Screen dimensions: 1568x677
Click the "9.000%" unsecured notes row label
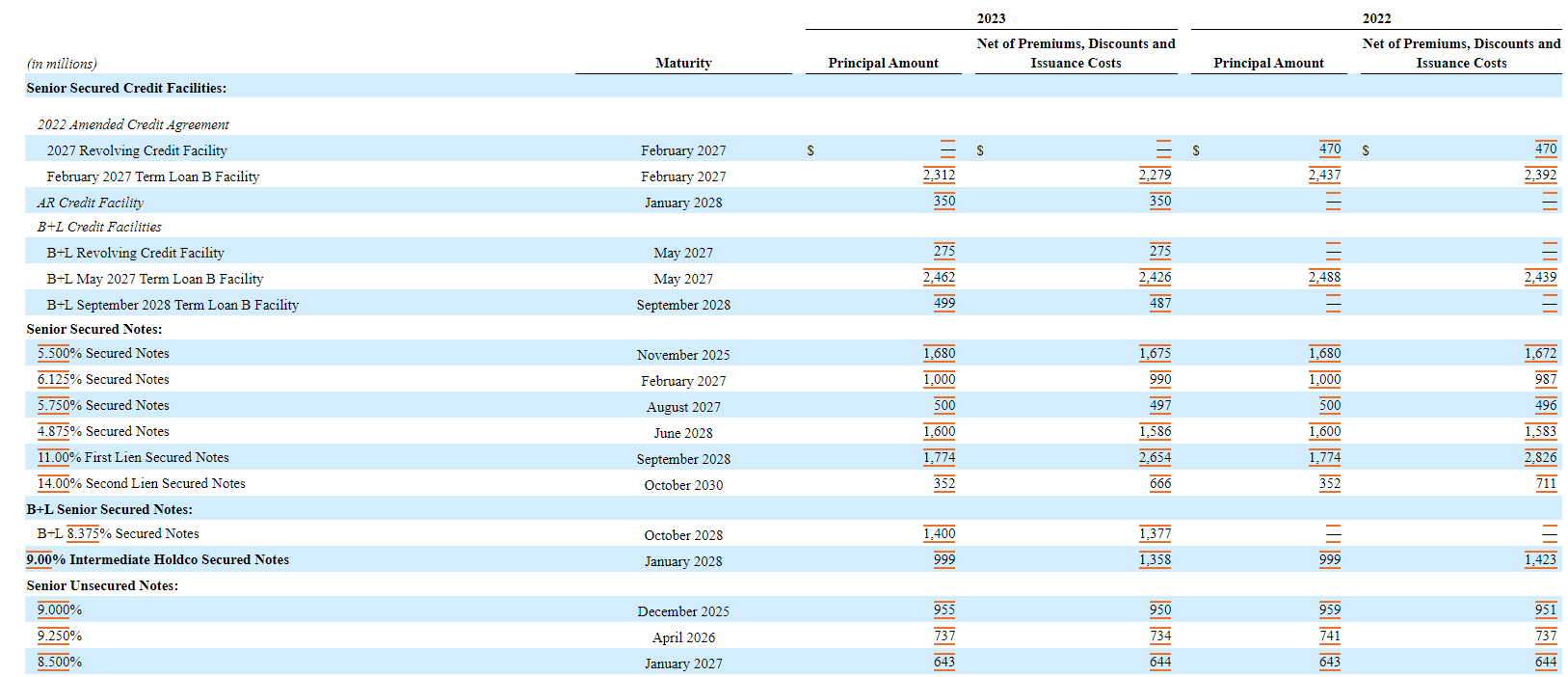coord(59,609)
